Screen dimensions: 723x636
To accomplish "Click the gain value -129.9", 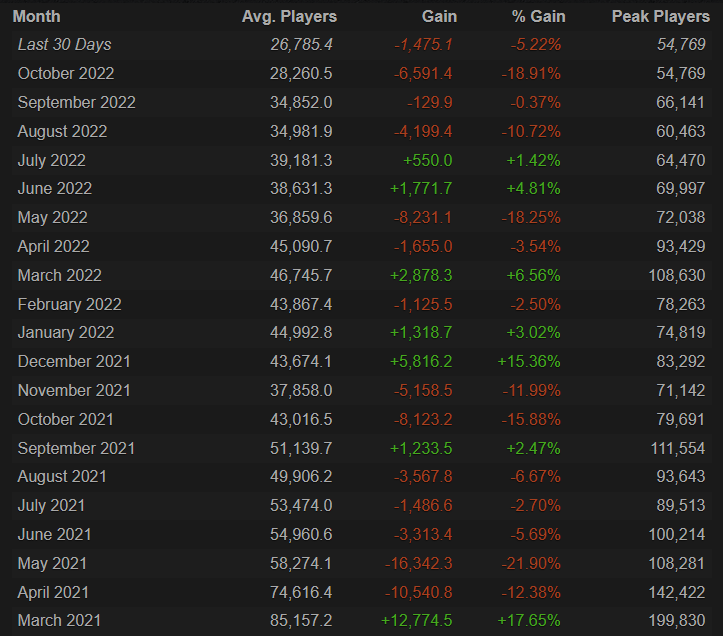I will click(x=430, y=102).
